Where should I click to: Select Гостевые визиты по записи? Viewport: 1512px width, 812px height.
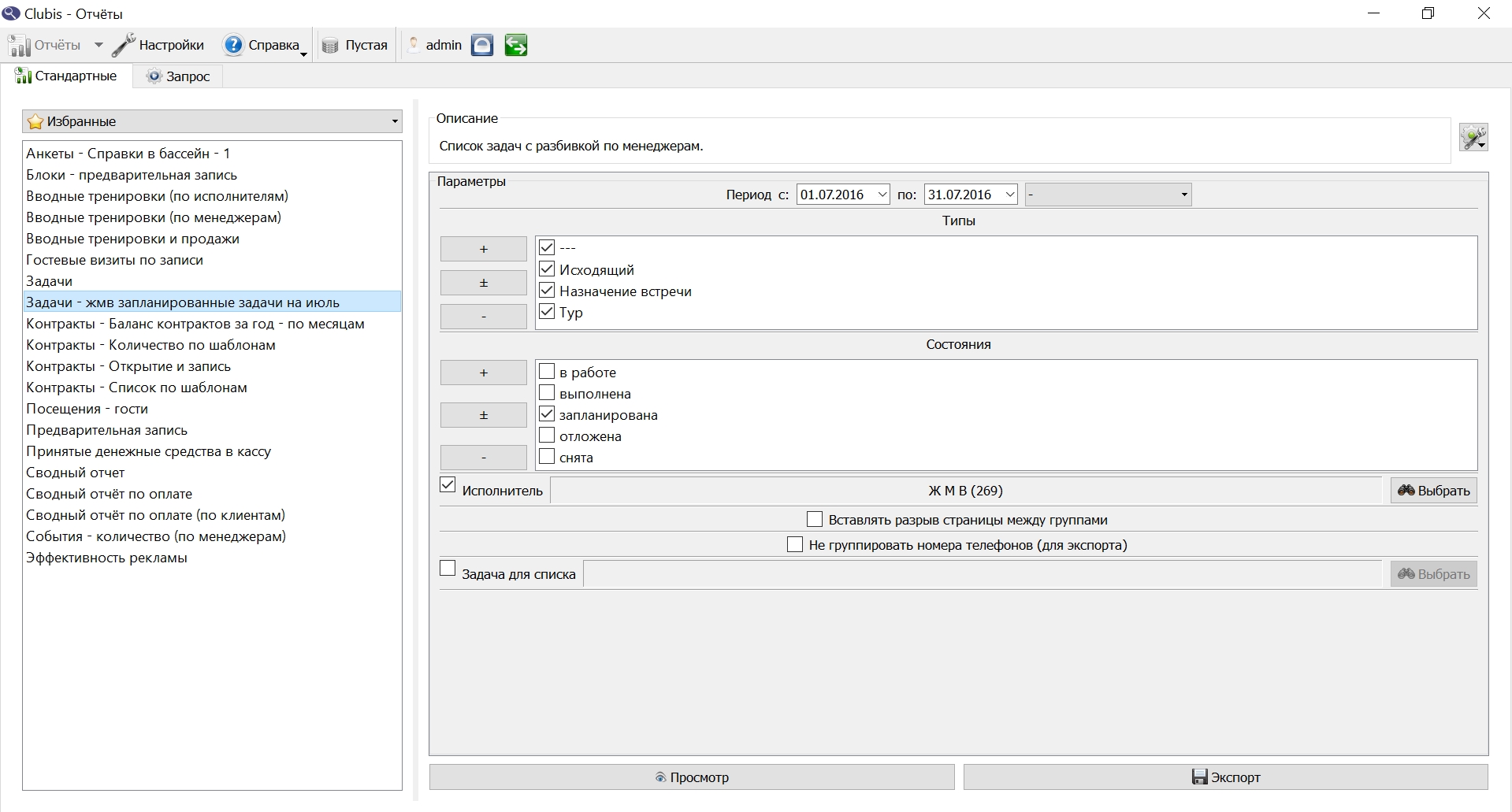[212, 260]
